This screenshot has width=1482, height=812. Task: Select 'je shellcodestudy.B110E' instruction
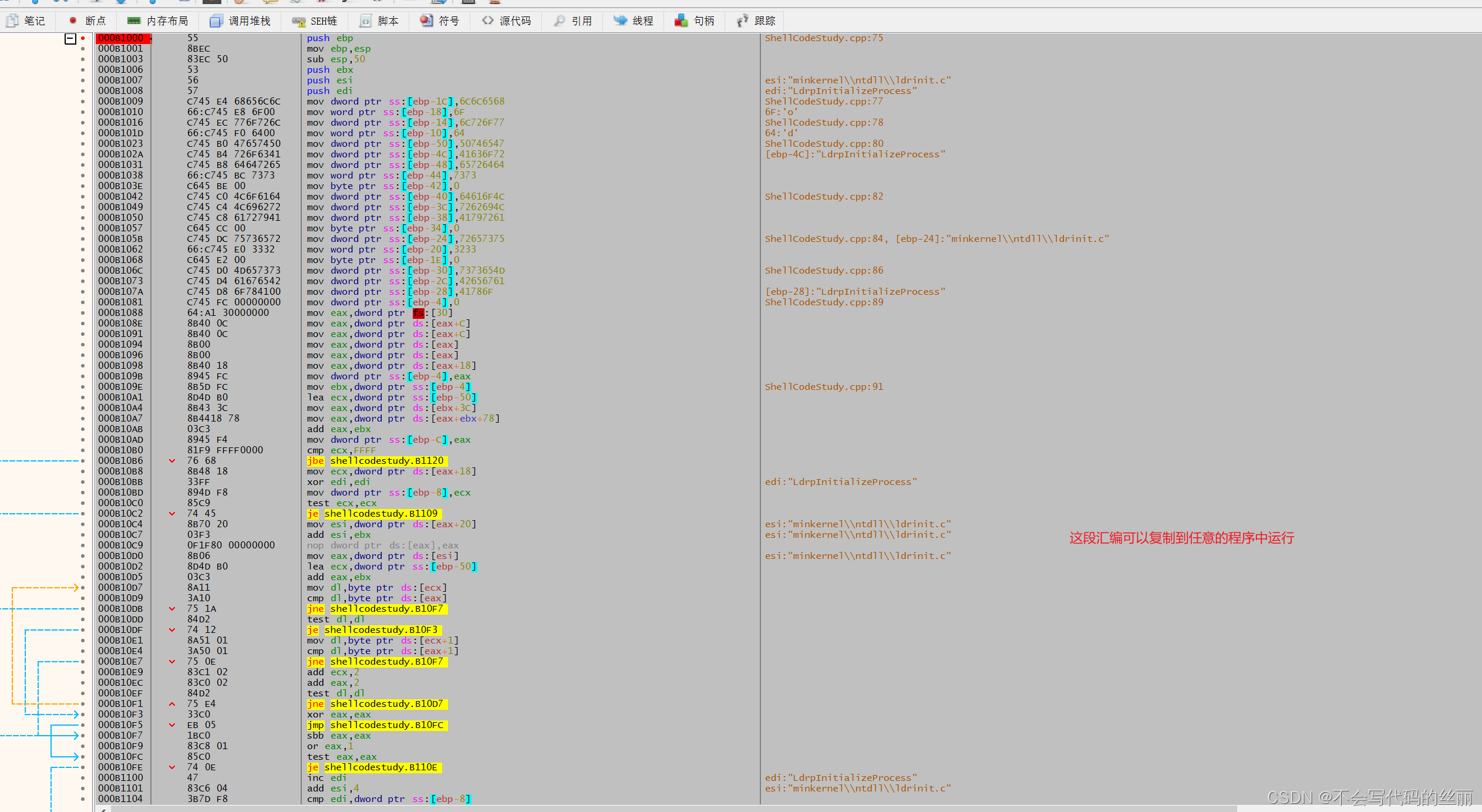(x=373, y=767)
